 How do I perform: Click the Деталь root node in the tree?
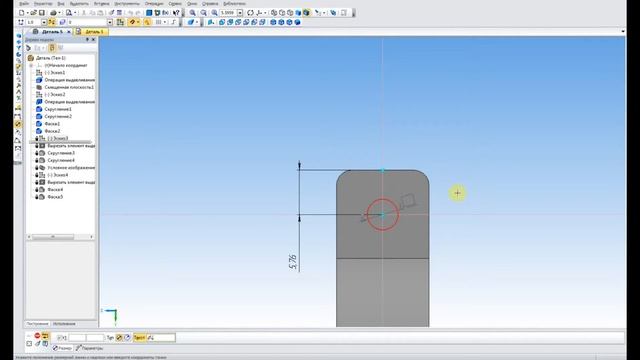pos(51,58)
